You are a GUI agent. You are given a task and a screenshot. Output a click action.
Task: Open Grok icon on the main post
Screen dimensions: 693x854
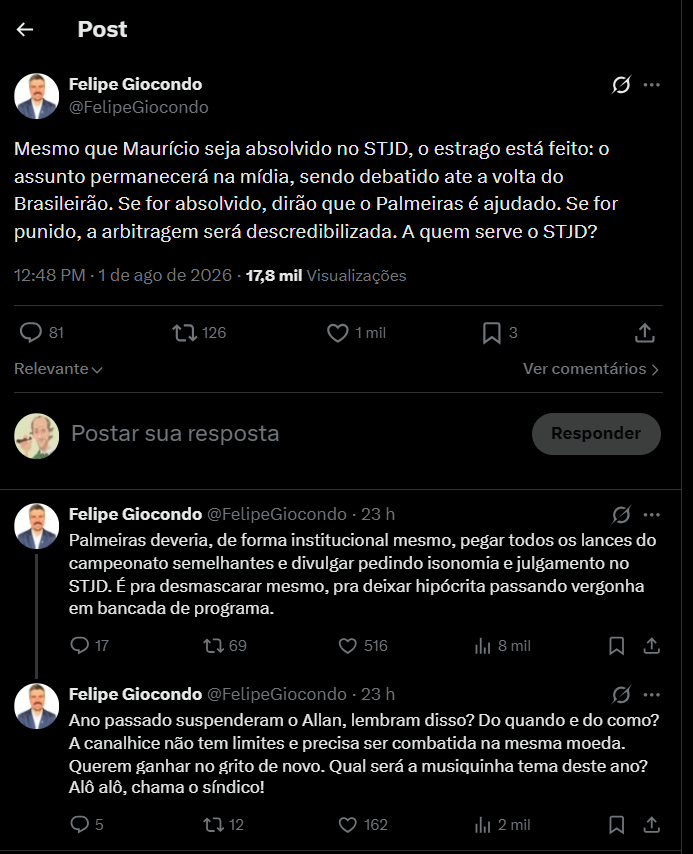click(621, 84)
